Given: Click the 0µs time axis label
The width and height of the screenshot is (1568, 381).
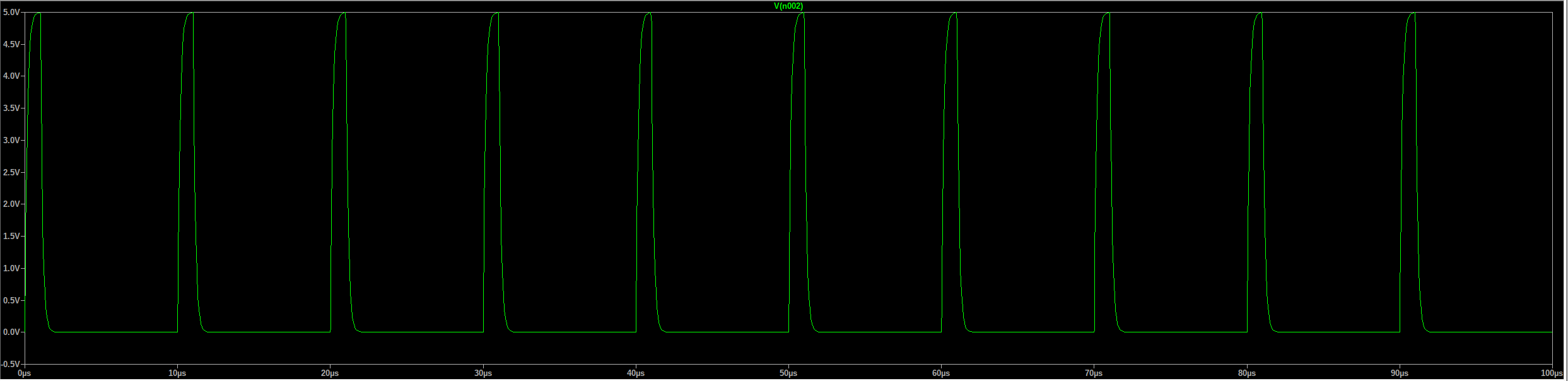Looking at the screenshot, I should pyautogui.click(x=25, y=373).
